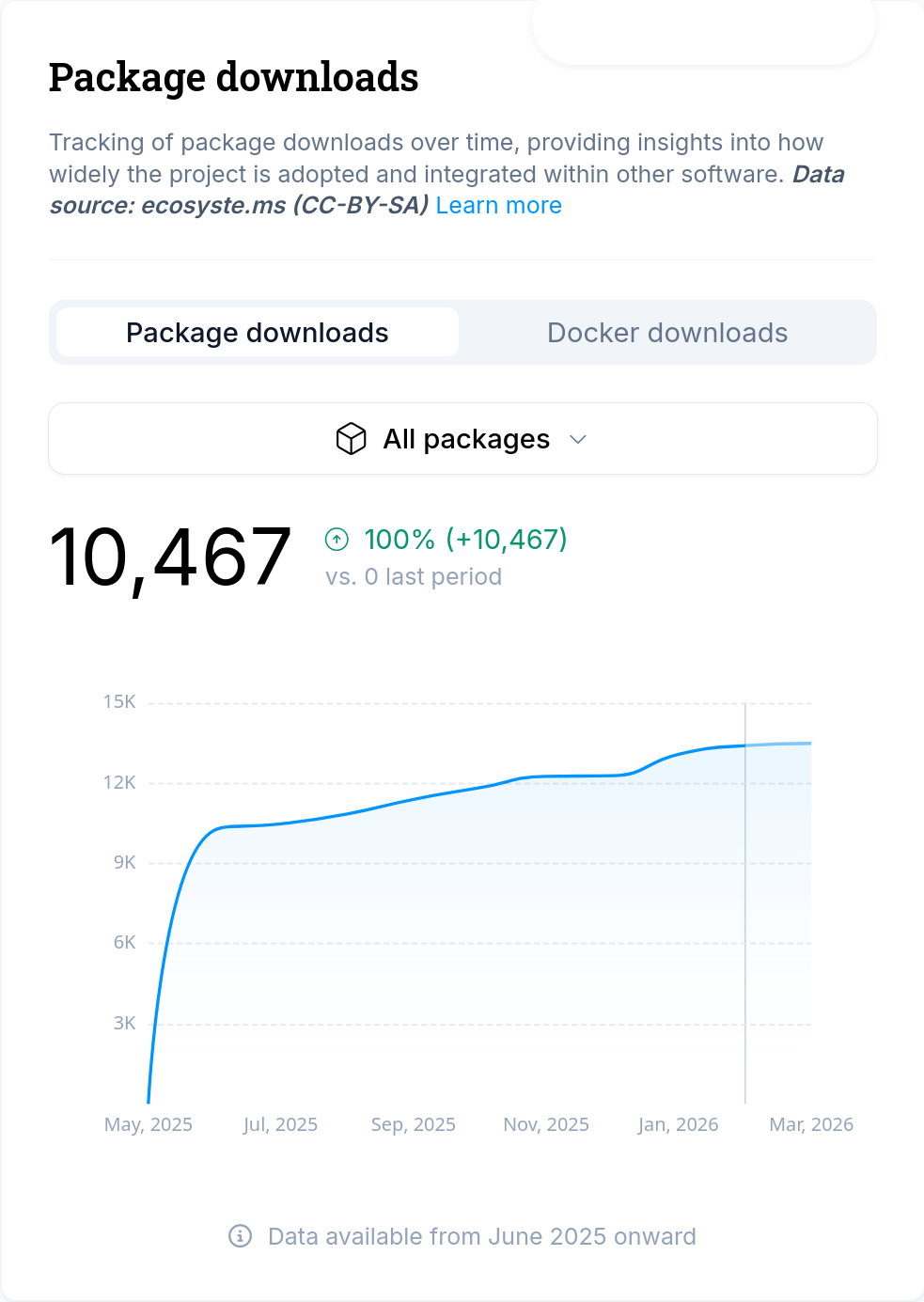Click the package box icon
This screenshot has width=924, height=1302.
tap(351, 439)
